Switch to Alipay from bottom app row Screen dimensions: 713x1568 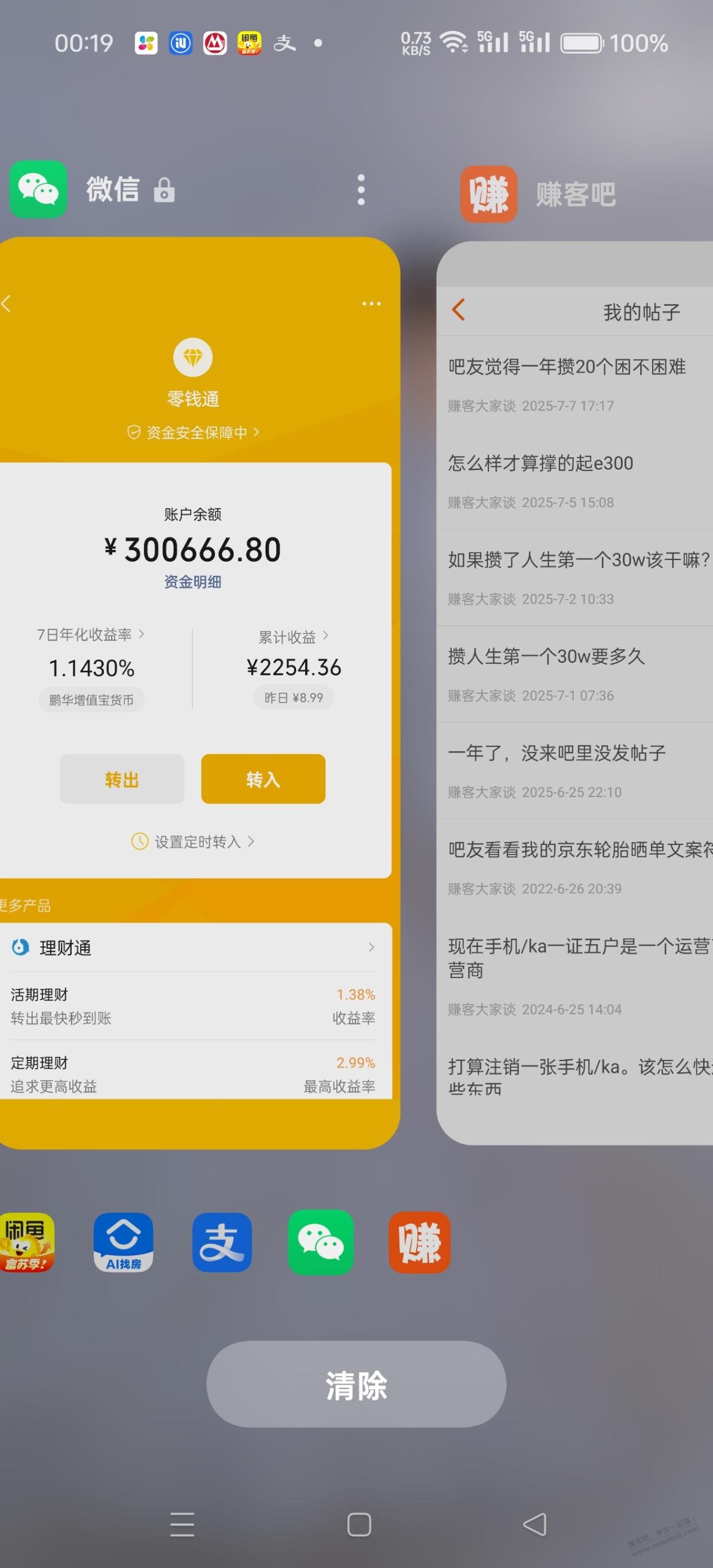point(222,1243)
